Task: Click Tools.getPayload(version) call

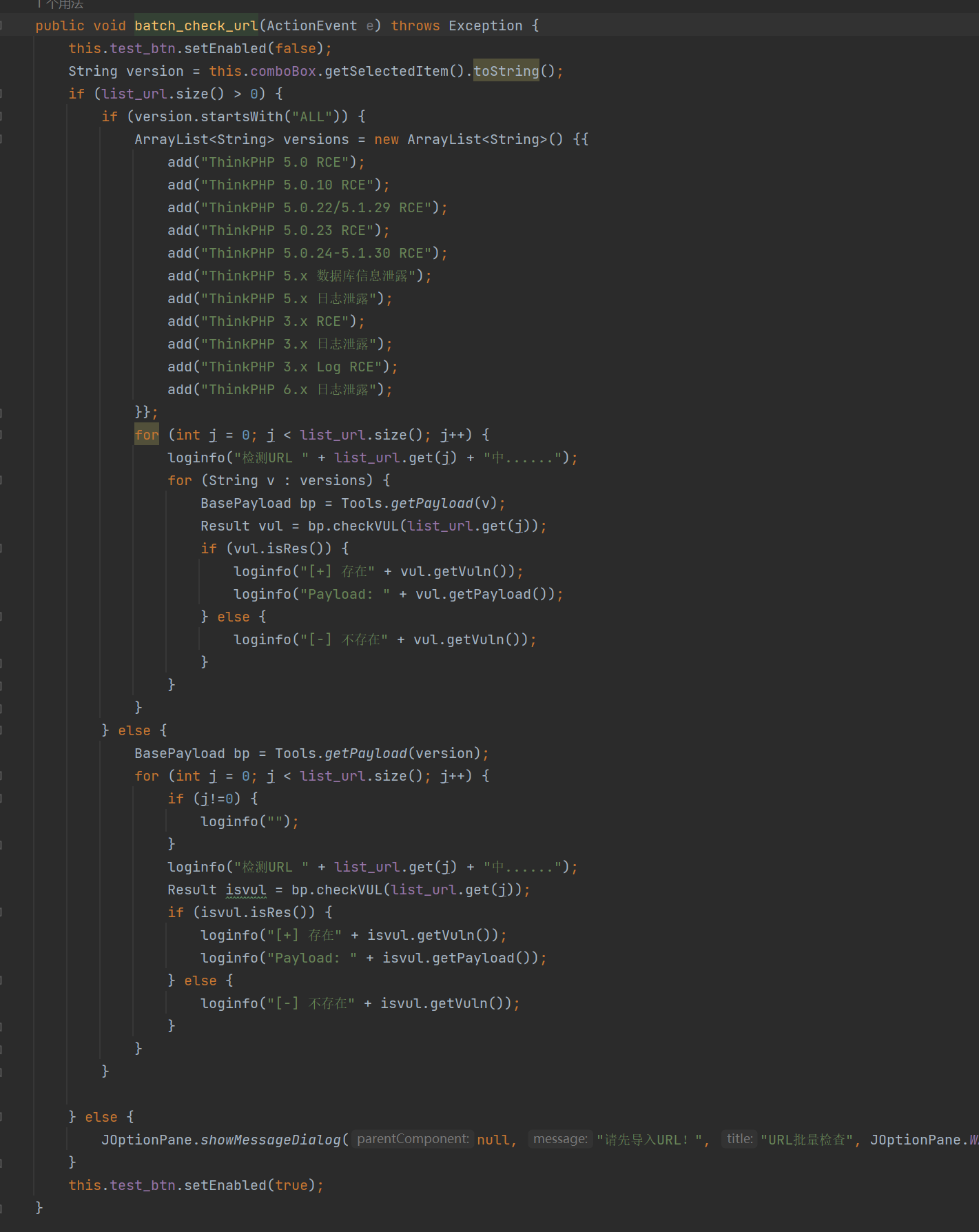Action: click(x=378, y=753)
